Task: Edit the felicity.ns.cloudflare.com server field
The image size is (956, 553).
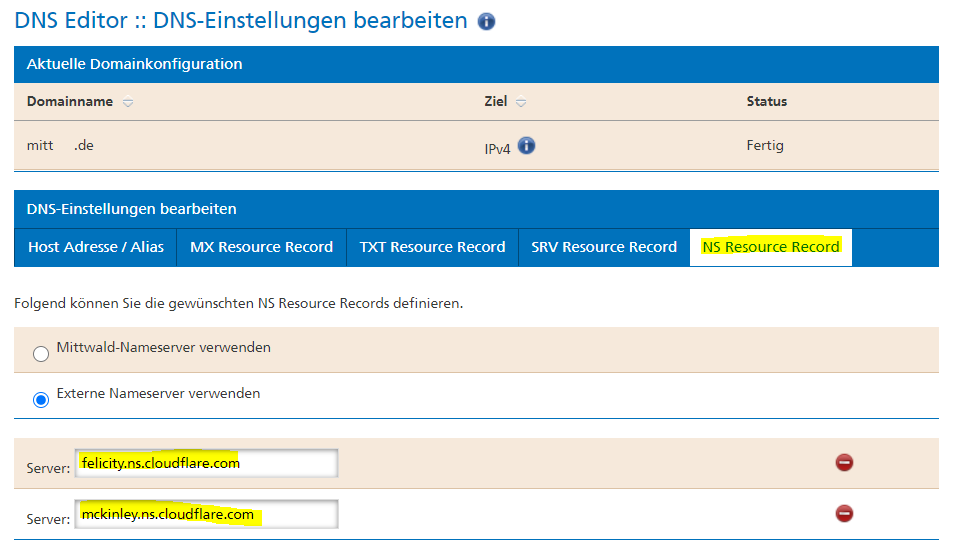Action: [x=206, y=463]
